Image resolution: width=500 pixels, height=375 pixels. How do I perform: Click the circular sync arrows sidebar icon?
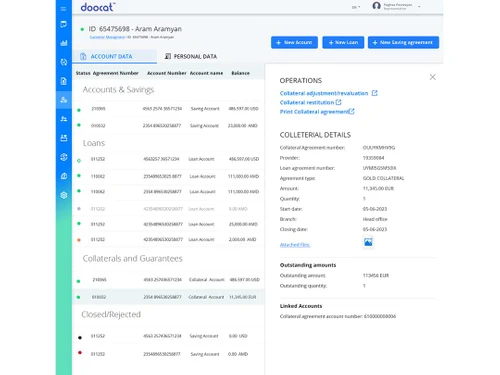coord(64,62)
